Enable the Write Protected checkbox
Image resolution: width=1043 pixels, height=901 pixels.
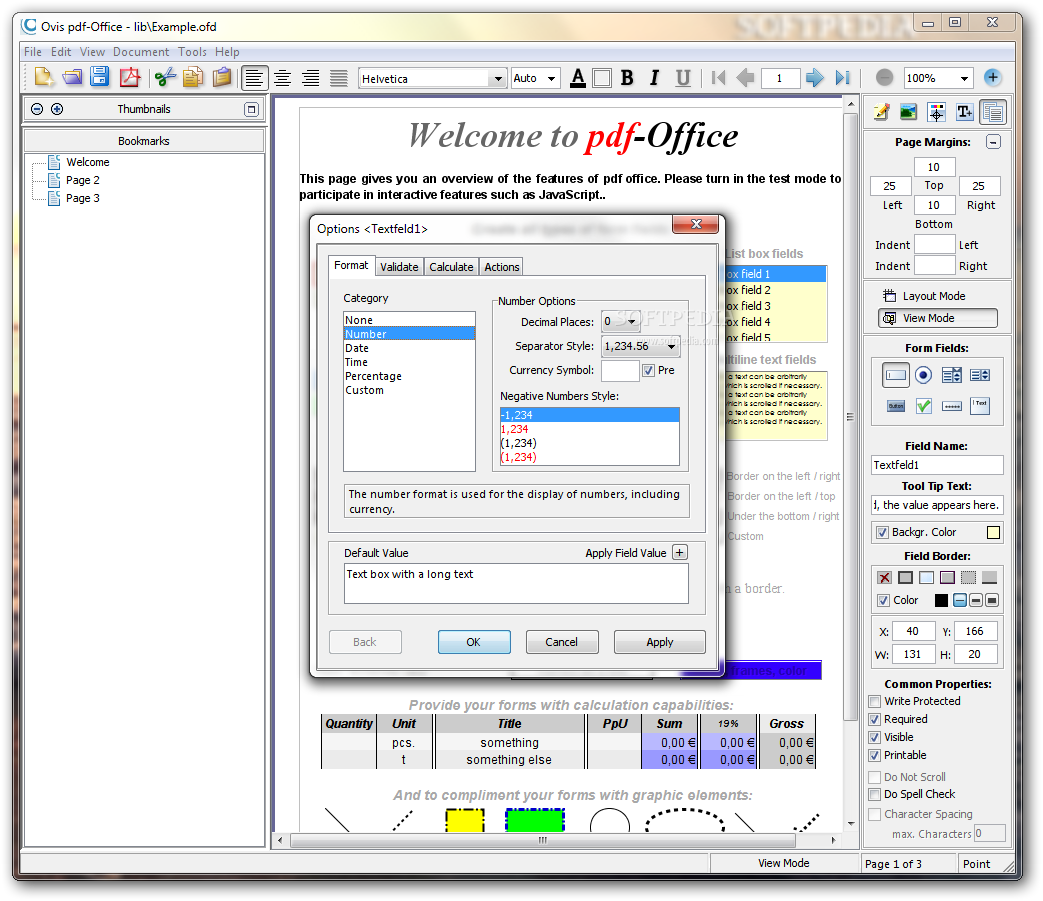(875, 701)
